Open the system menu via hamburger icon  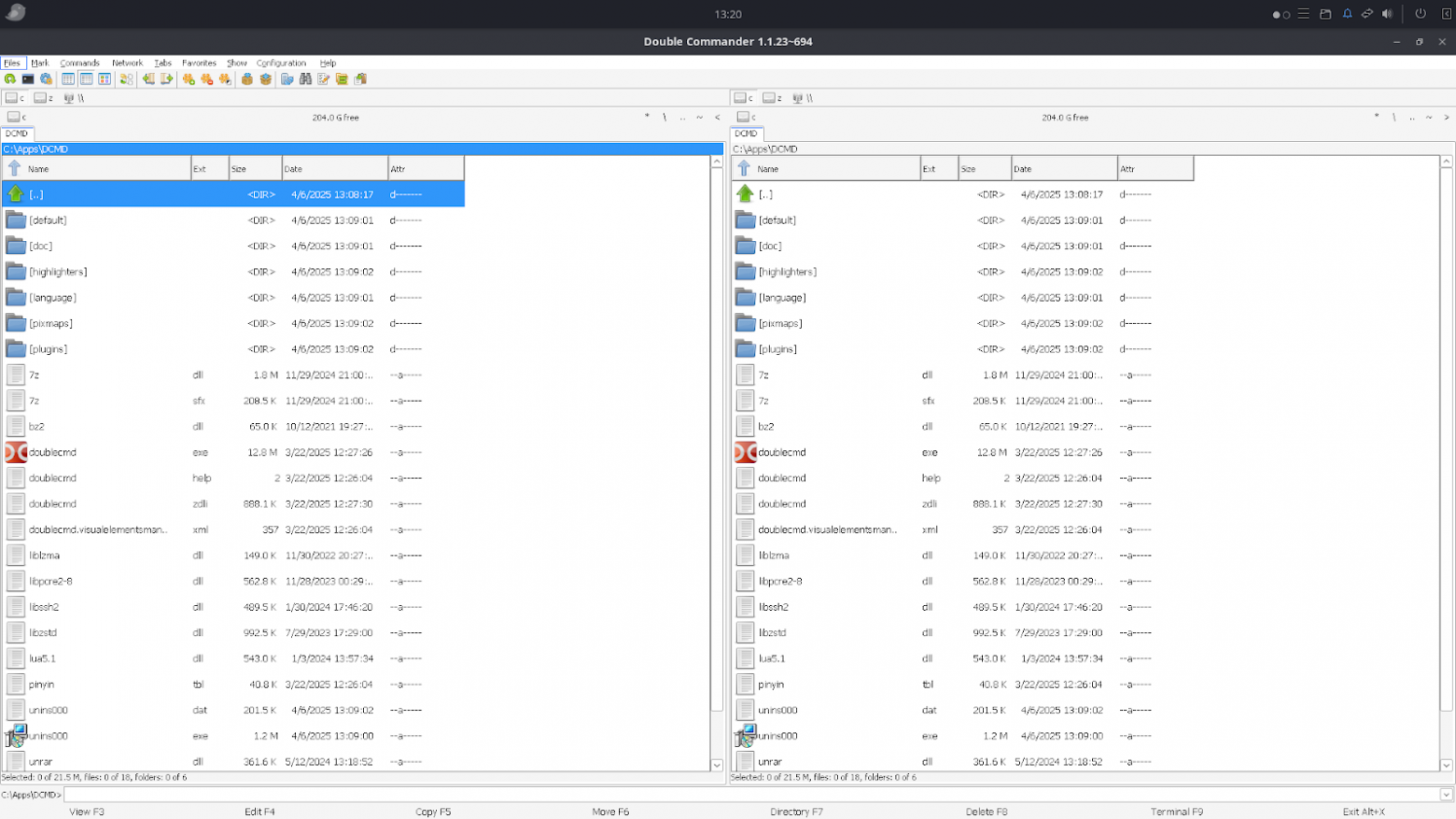[x=1304, y=13]
